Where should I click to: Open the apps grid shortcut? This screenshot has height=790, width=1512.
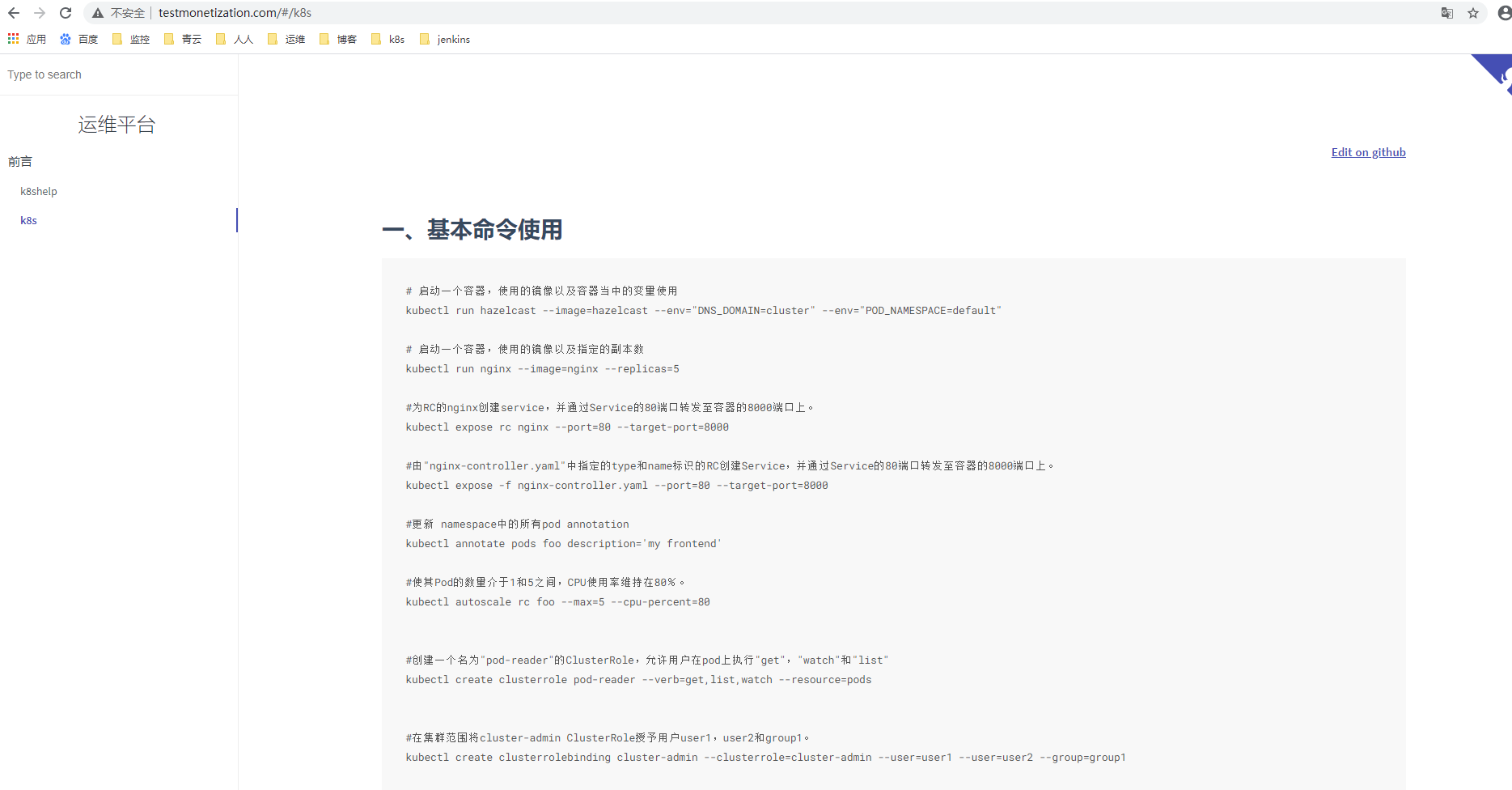(27, 39)
